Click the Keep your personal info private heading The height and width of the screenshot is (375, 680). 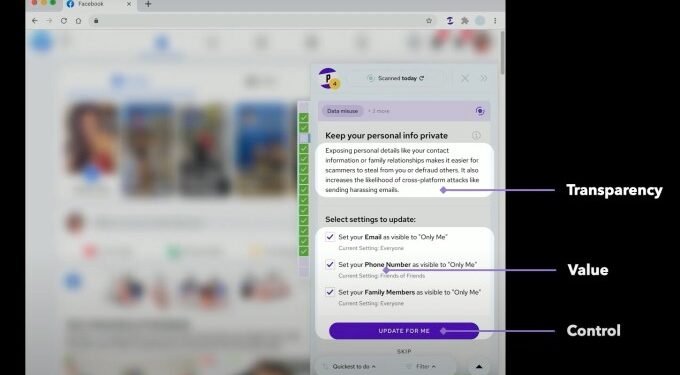pos(386,136)
